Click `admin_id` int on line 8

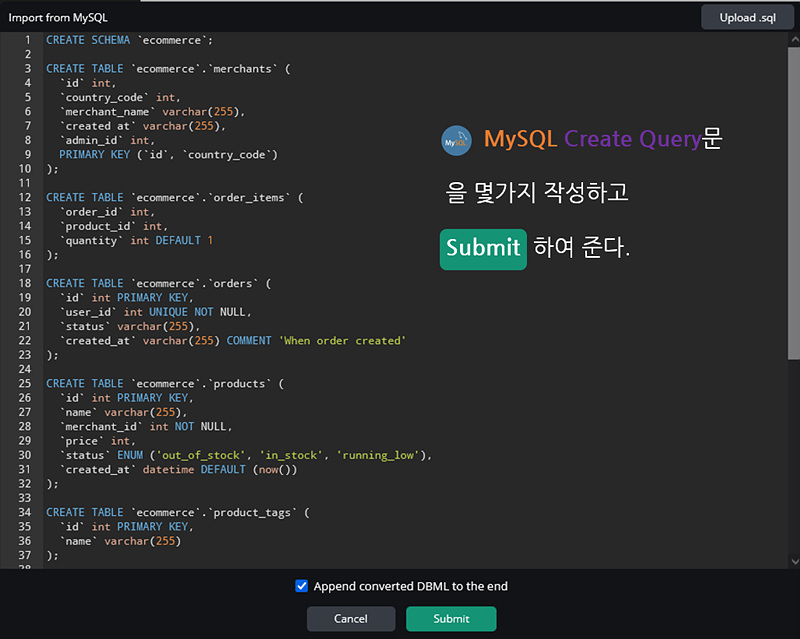point(107,140)
